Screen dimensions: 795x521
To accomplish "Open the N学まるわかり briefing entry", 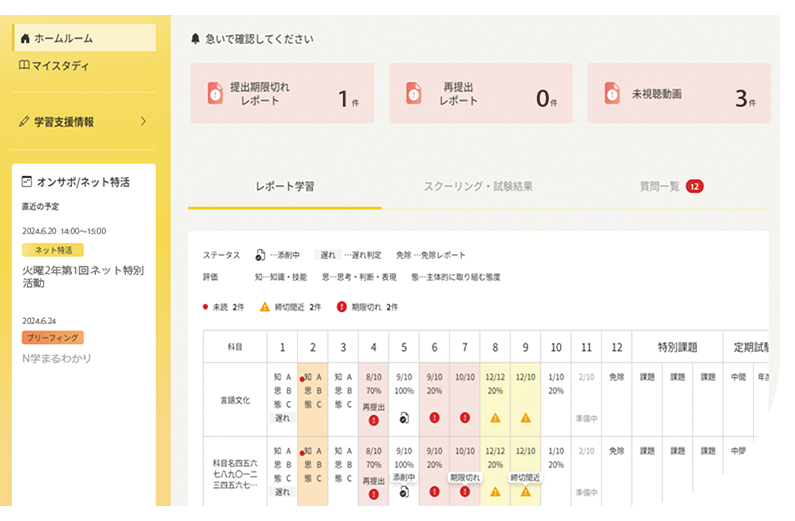I will click(x=57, y=358).
